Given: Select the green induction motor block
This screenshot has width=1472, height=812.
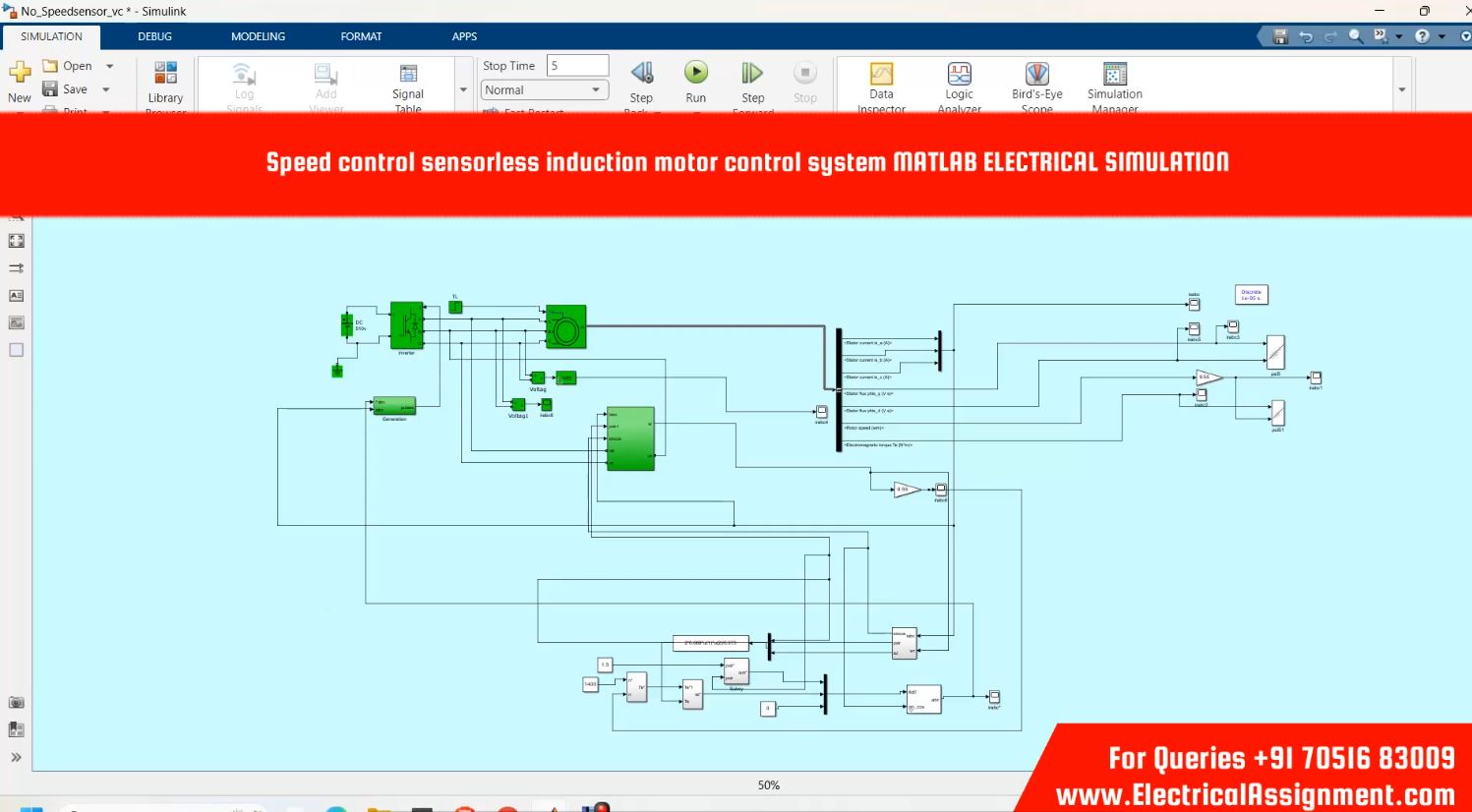Looking at the screenshot, I should 565,327.
